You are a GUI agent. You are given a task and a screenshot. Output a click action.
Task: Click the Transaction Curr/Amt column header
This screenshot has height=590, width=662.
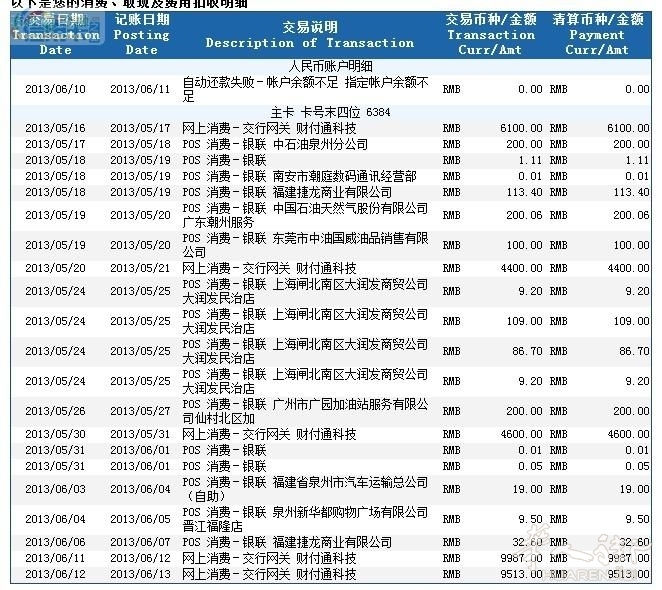(491, 34)
